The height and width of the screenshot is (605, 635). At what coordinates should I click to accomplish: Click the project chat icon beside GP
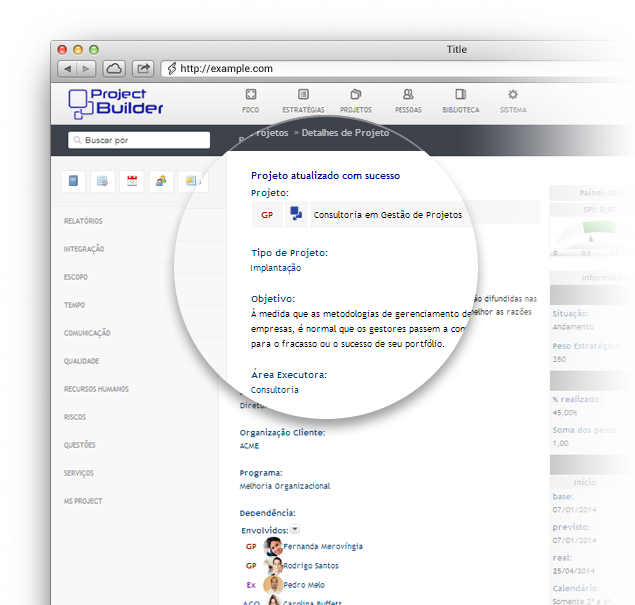pos(296,213)
